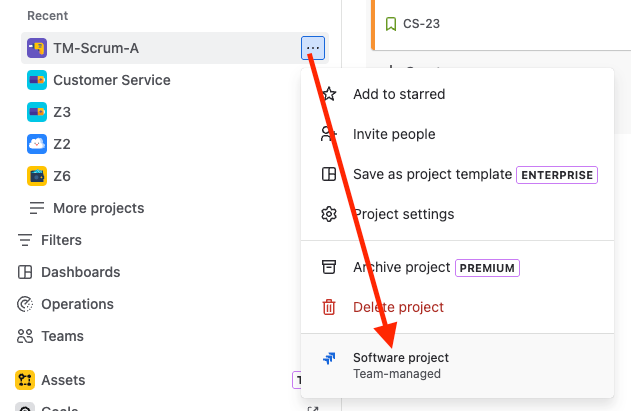Click the Z6 project icon

pyautogui.click(x=37, y=176)
